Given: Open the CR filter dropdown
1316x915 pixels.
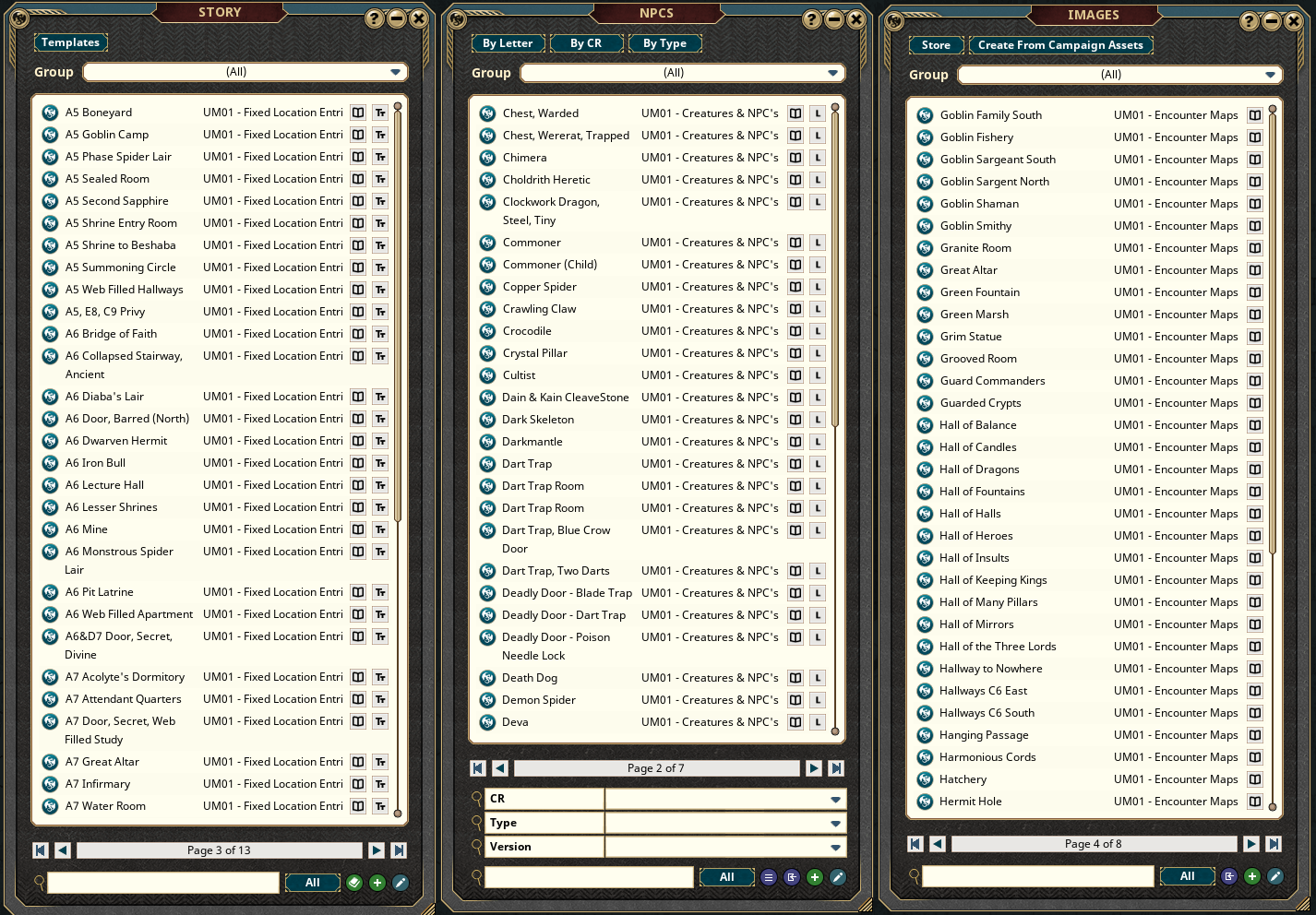Looking at the screenshot, I should [x=835, y=799].
